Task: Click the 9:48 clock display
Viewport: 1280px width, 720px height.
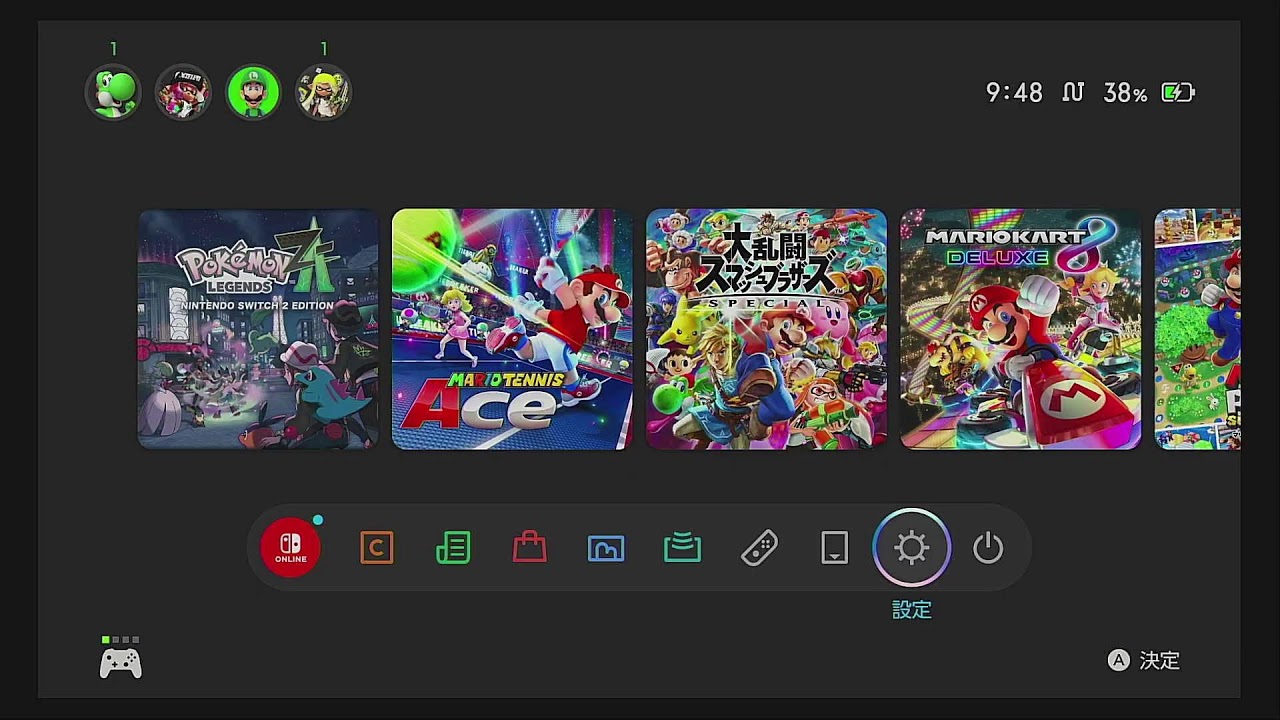Action: pyautogui.click(x=1014, y=93)
